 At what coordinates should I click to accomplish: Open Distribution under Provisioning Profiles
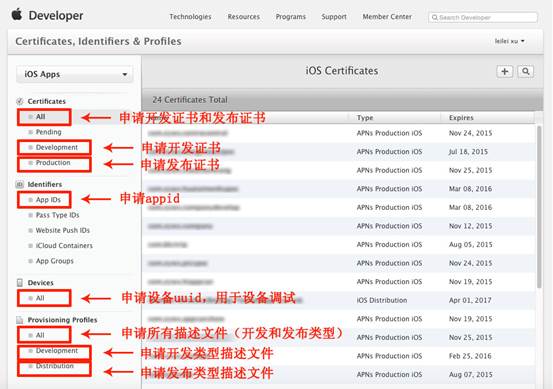(55, 366)
